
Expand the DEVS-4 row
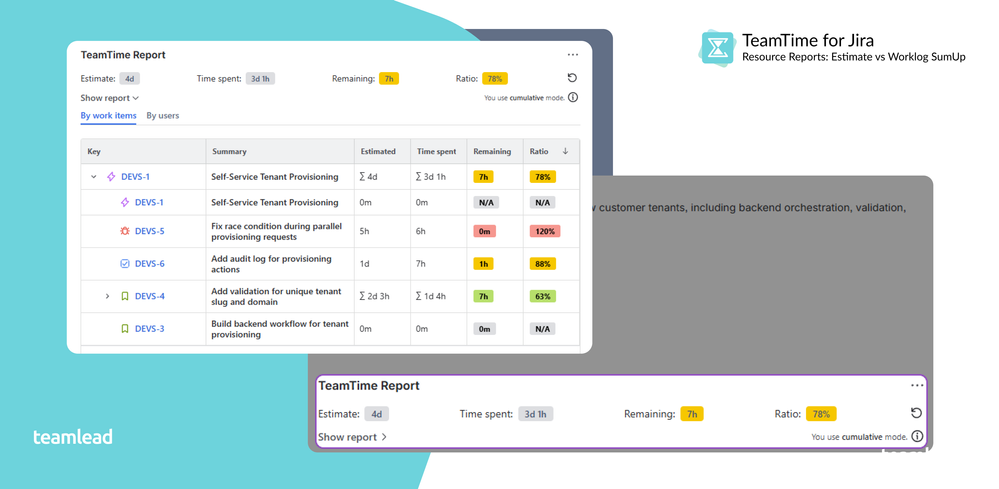tap(107, 296)
